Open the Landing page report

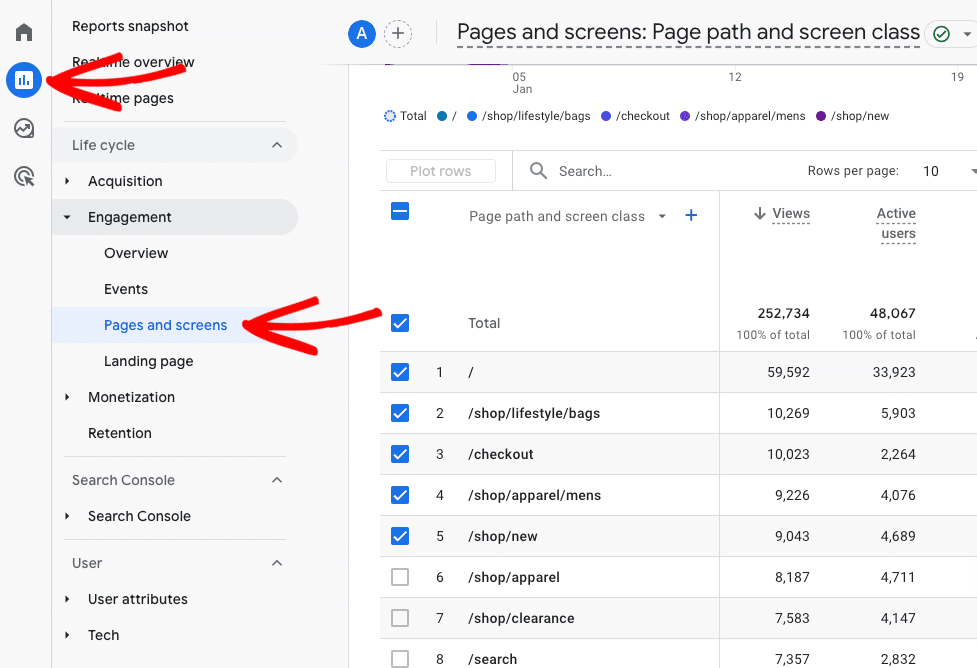tap(149, 361)
